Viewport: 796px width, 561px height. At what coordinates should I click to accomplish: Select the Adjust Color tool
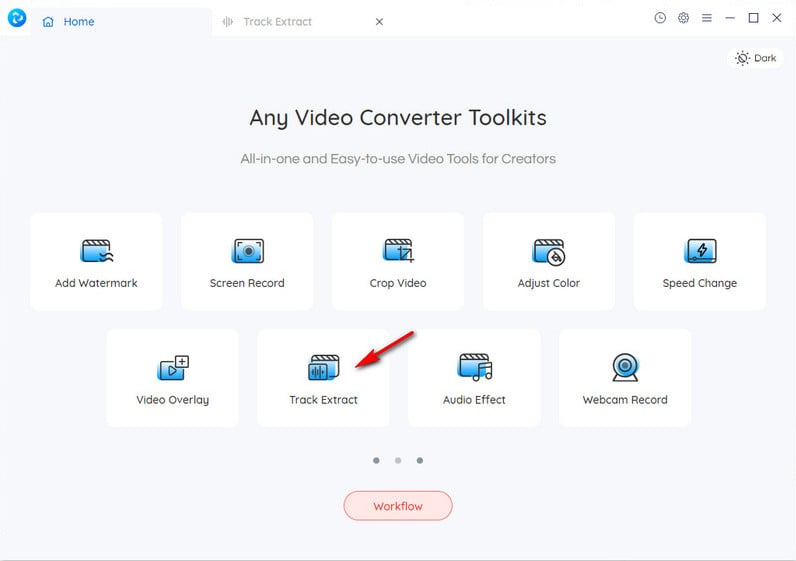tap(549, 261)
